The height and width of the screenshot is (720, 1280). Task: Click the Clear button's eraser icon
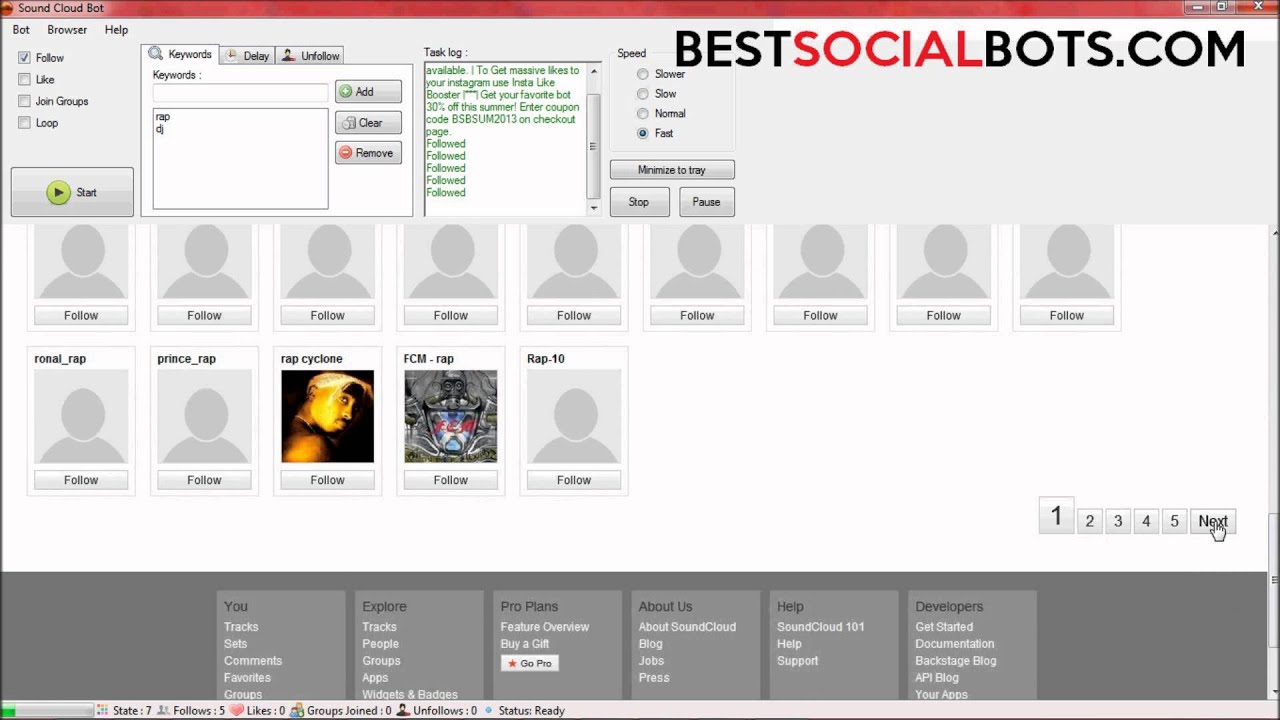(348, 123)
